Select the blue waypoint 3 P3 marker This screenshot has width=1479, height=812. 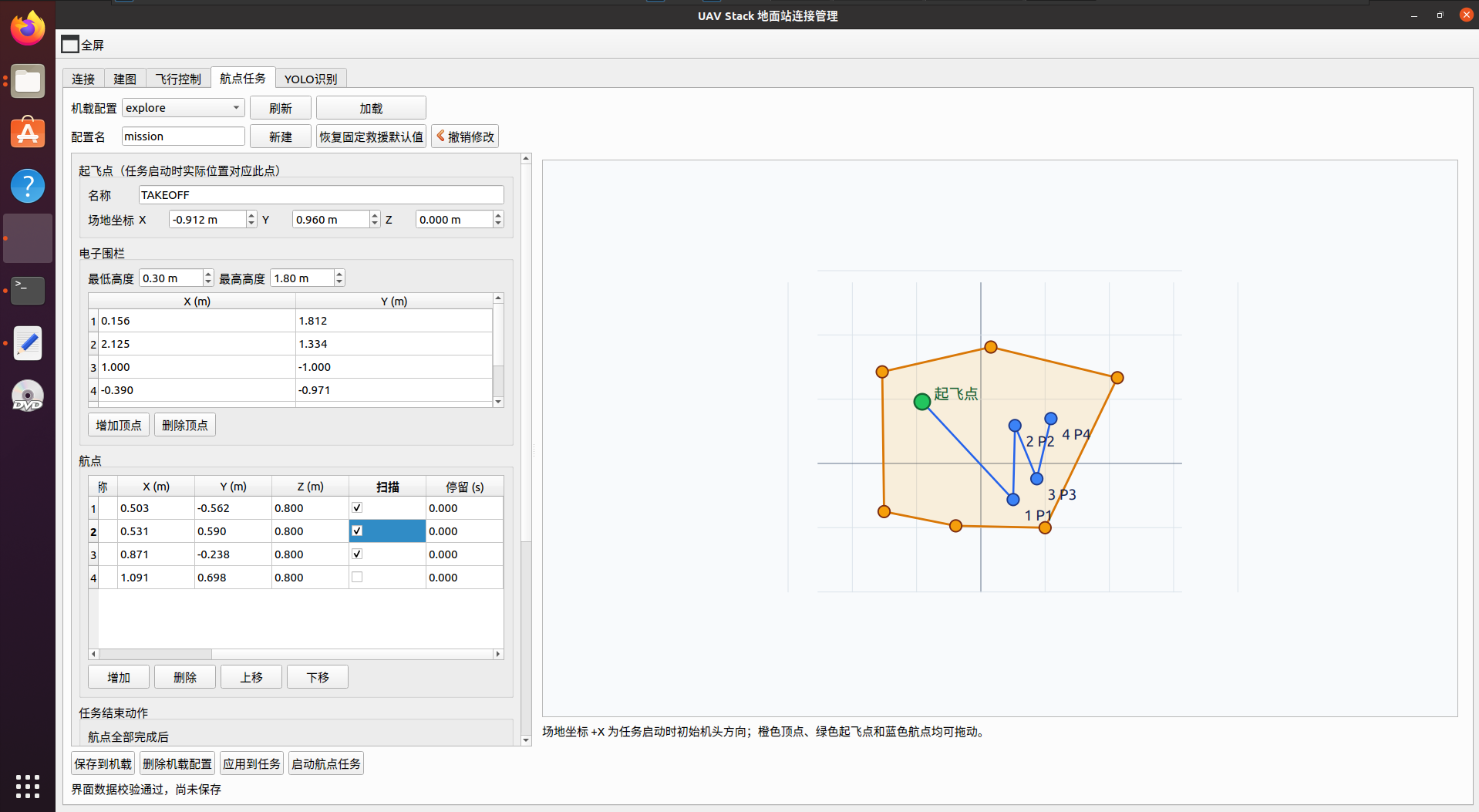coord(1037,478)
